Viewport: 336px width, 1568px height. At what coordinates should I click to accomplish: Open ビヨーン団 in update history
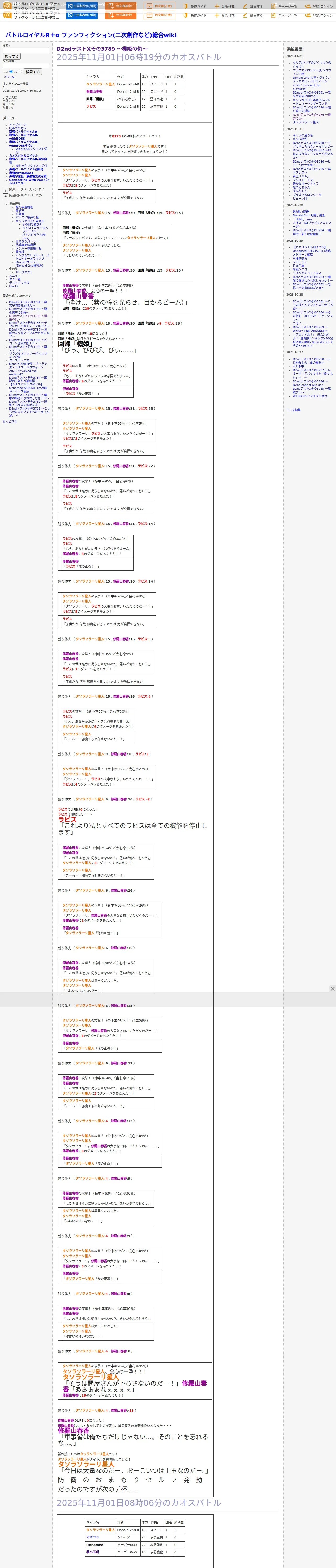click(x=300, y=198)
